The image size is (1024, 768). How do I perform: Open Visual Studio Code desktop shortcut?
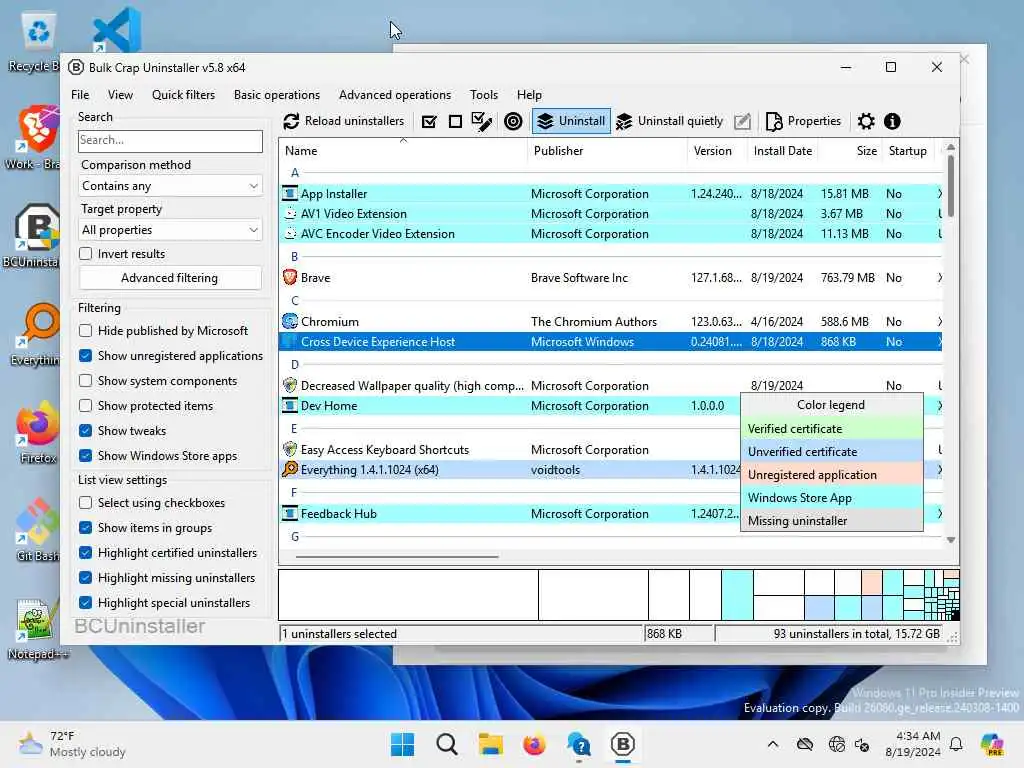[x=118, y=29]
